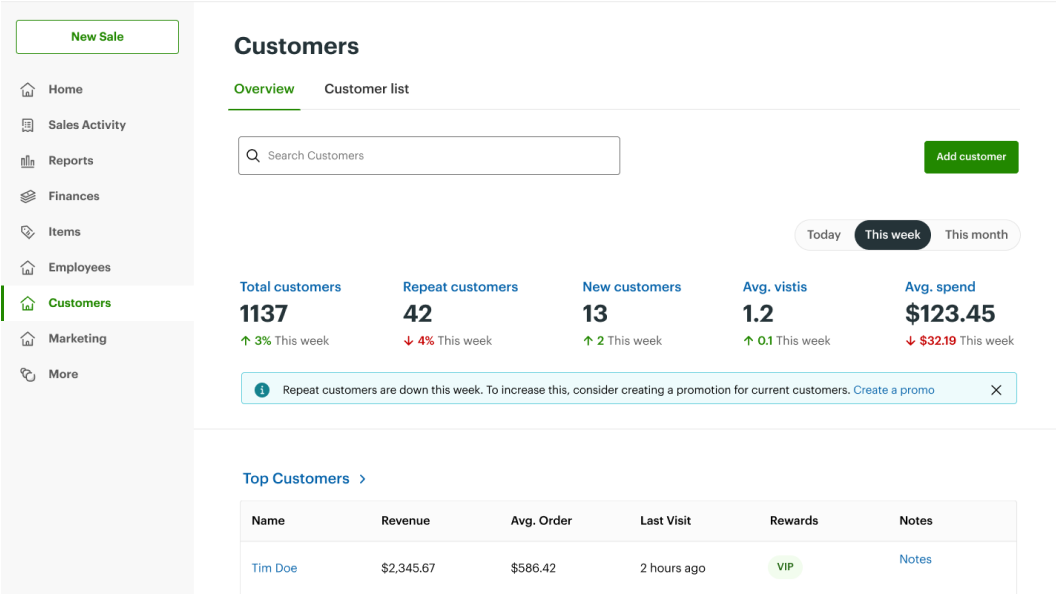Click the 1137 total customers value
The height and width of the screenshot is (594, 1056).
coord(263,314)
